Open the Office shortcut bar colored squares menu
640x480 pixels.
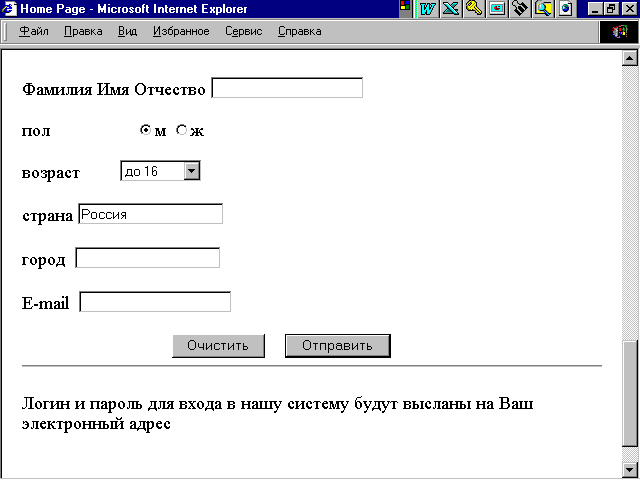pos(405,6)
